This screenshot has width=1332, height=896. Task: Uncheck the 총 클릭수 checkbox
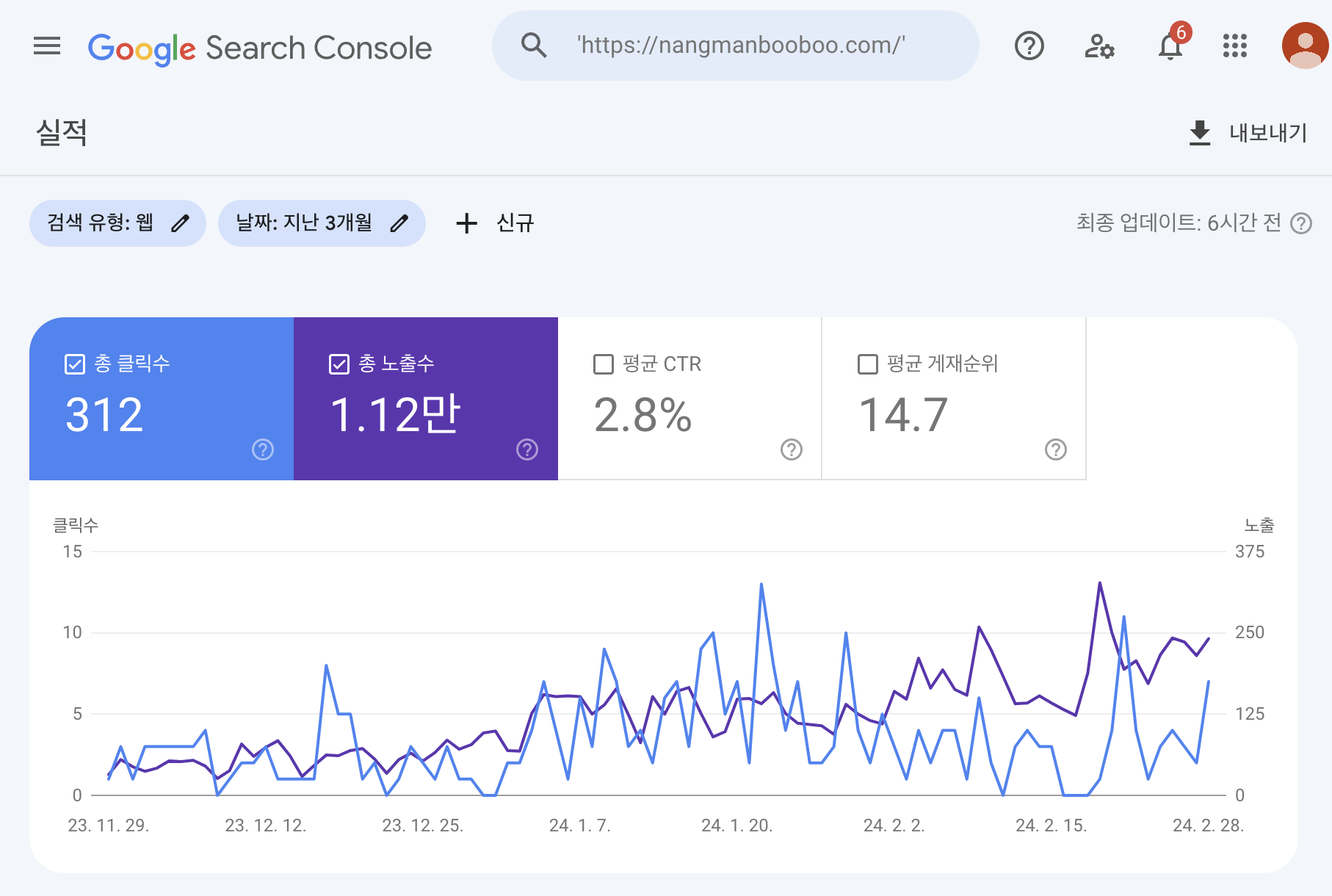(x=75, y=364)
